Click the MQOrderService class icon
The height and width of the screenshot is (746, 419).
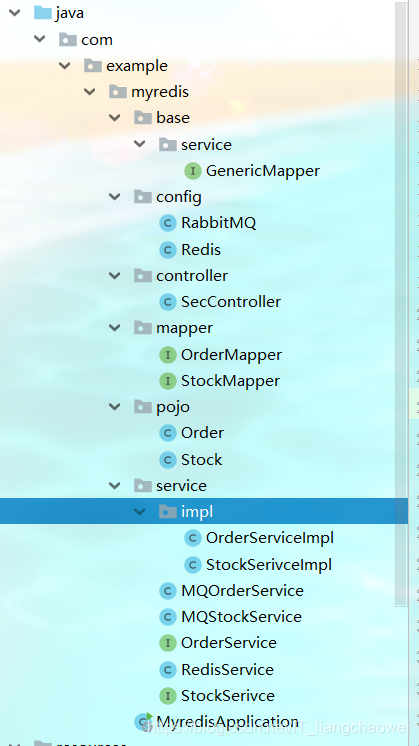tap(167, 591)
